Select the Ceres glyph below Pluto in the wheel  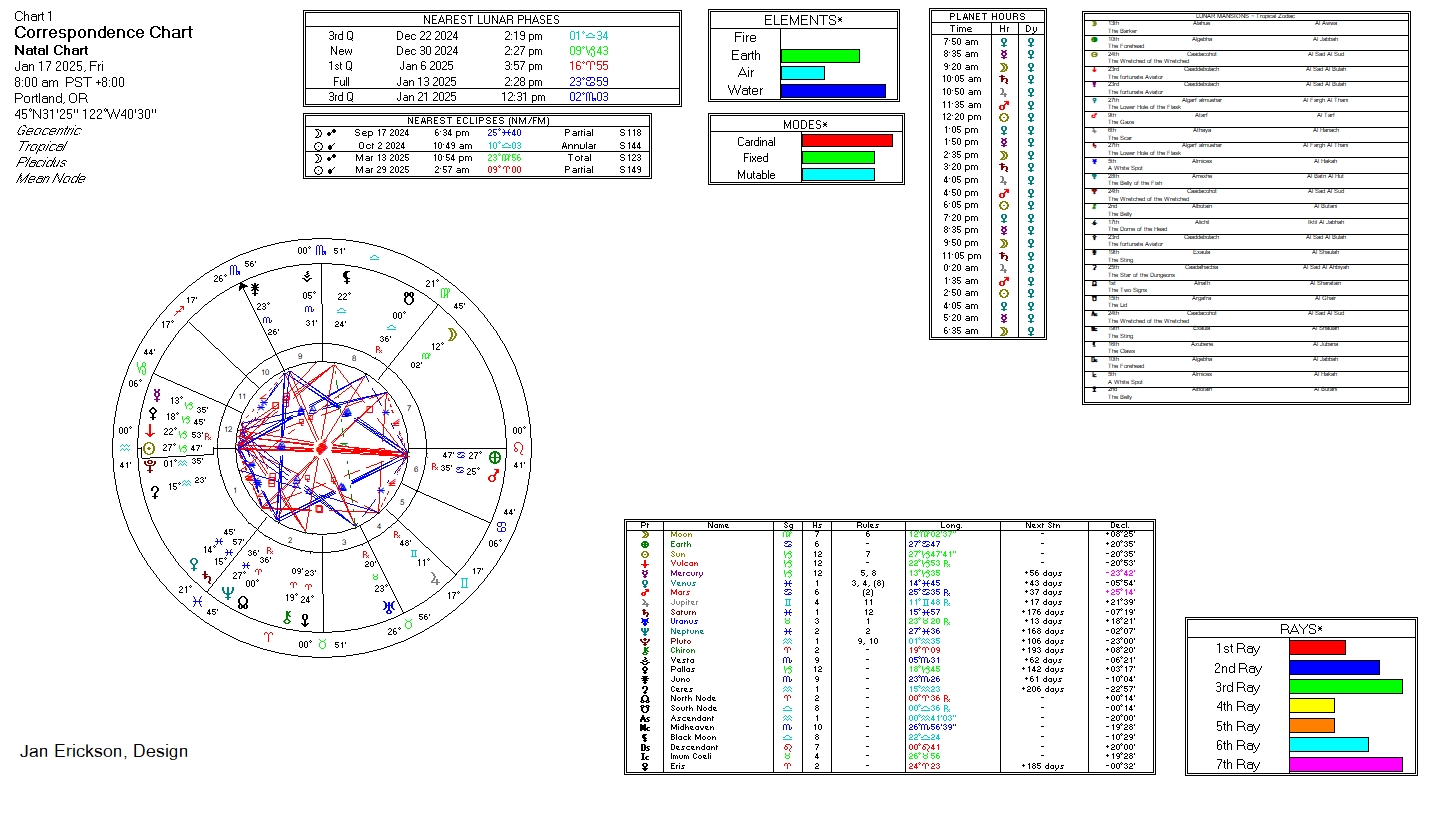point(155,492)
